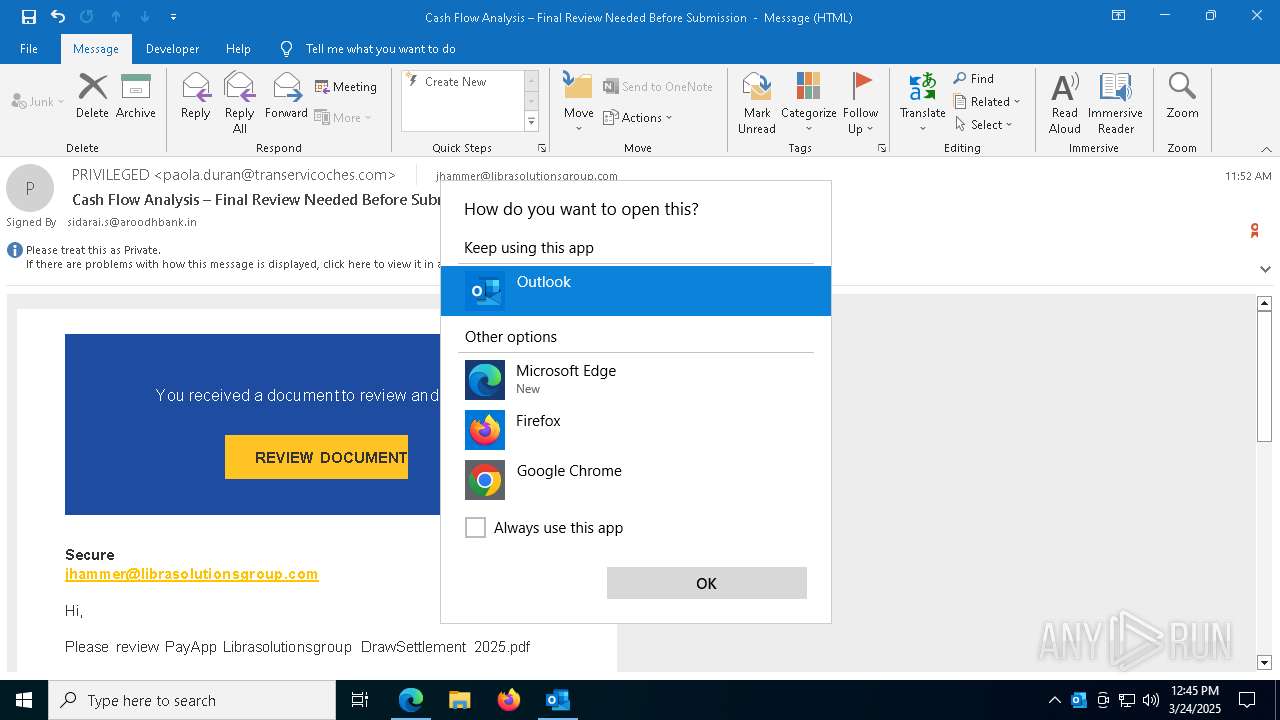
Task: Click the taskbar clock showing 12:45 PM
Action: tap(1195, 700)
